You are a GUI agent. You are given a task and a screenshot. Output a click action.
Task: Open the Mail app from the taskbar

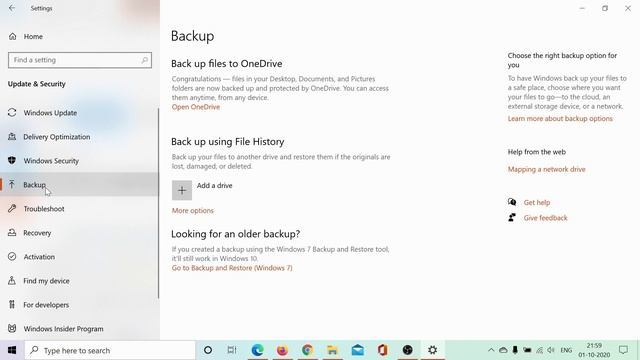[x=358, y=350]
